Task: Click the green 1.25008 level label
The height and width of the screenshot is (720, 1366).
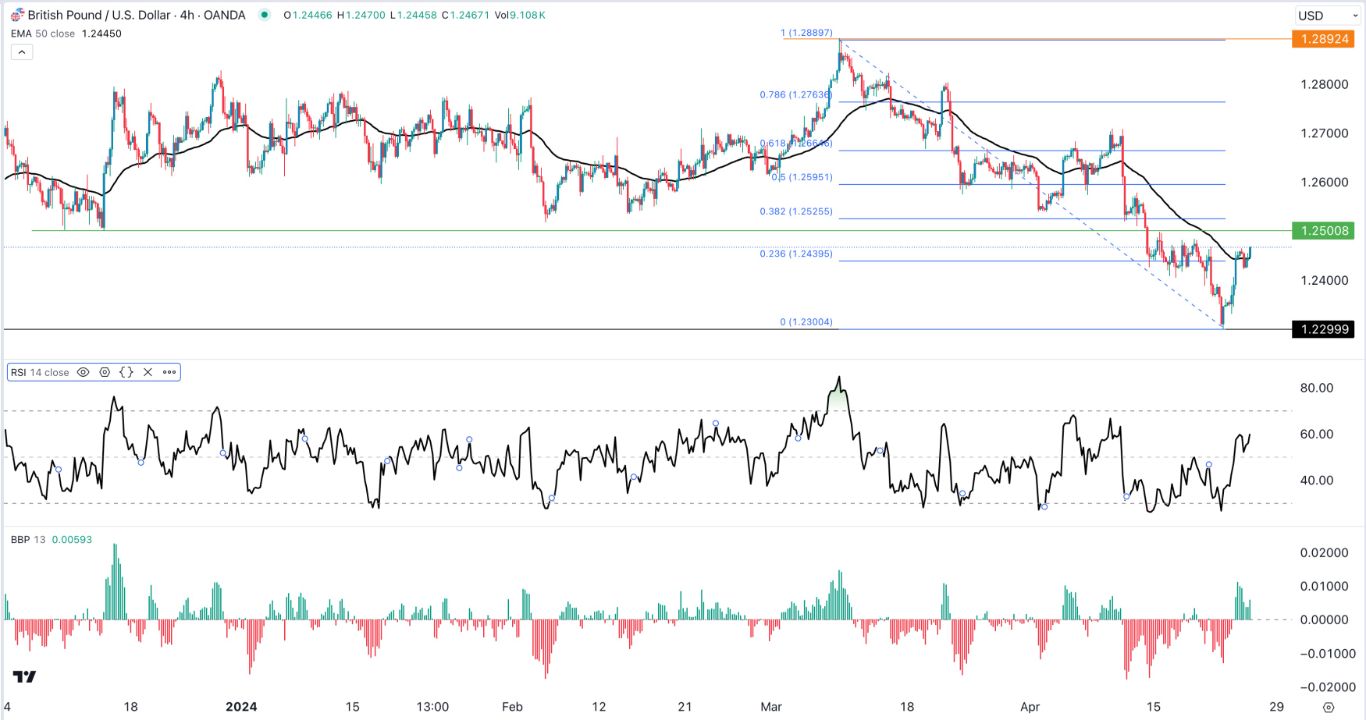Action: tap(1324, 230)
